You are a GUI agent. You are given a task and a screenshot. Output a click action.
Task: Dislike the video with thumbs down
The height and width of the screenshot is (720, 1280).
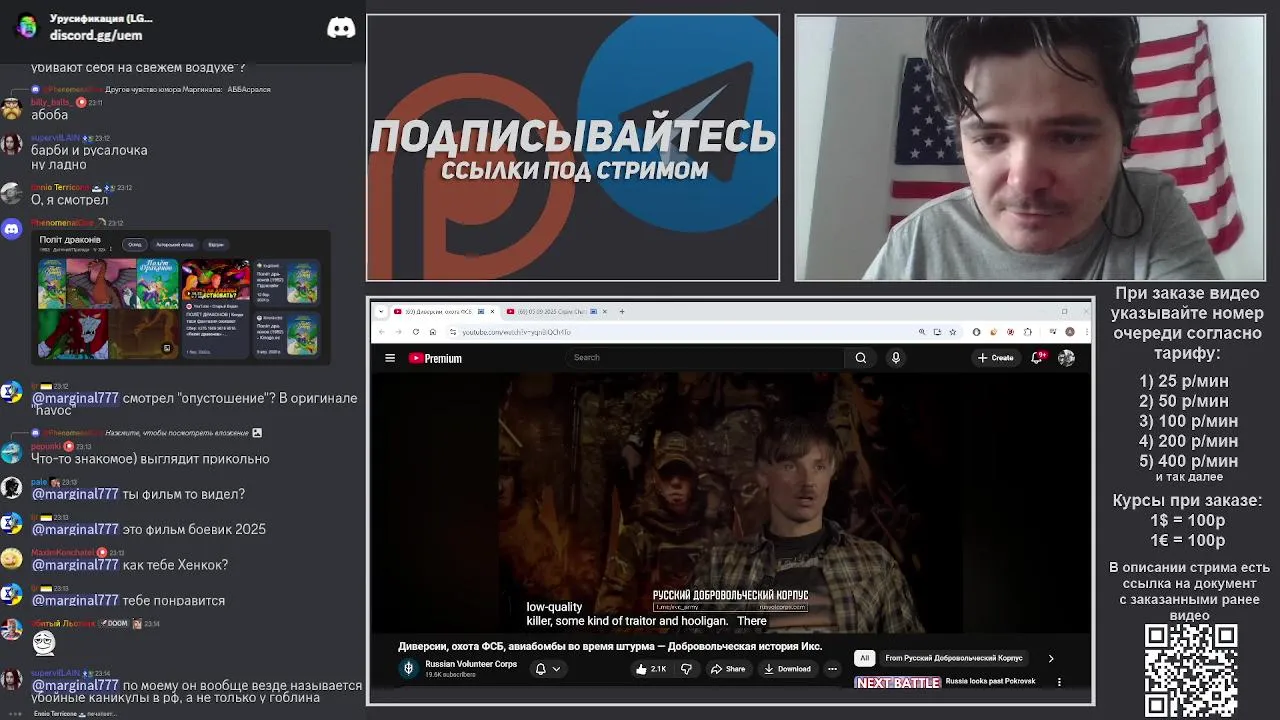pyautogui.click(x=686, y=669)
